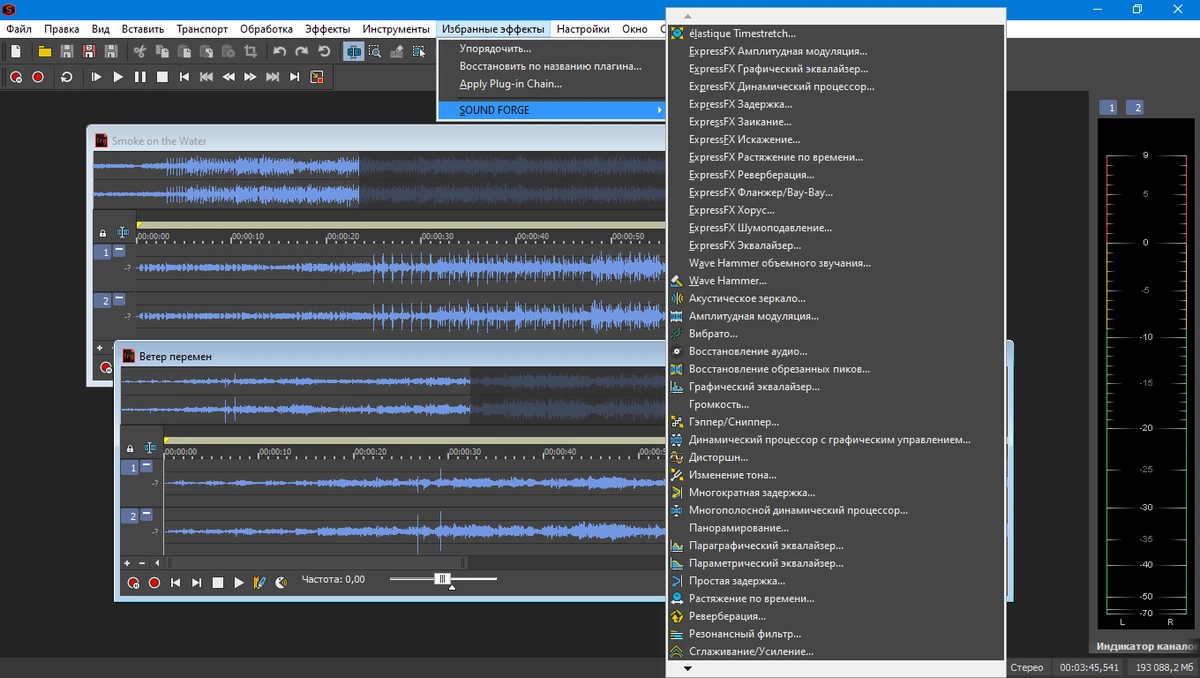This screenshot has width=1200, height=678.
Task: Undo last action via toolbar arrow
Action: [x=279, y=51]
